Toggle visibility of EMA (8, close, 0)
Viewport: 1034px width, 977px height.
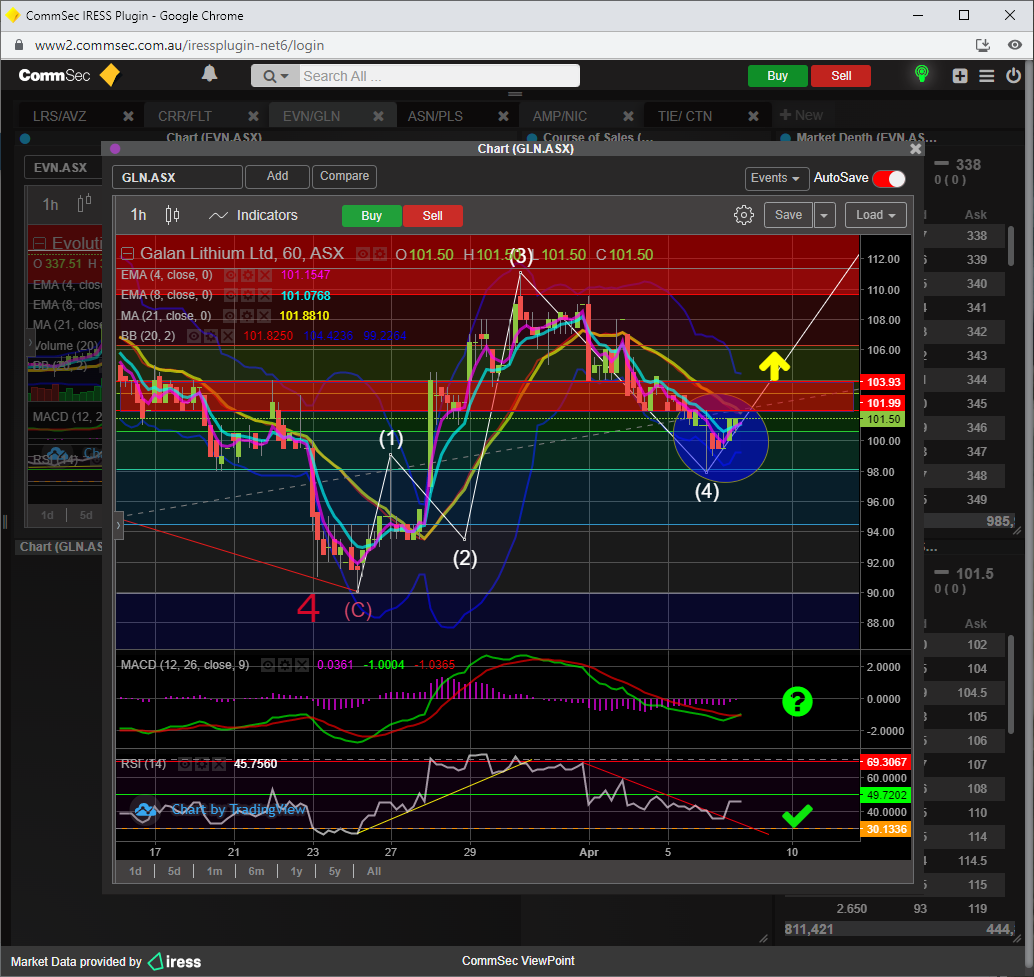(231, 295)
